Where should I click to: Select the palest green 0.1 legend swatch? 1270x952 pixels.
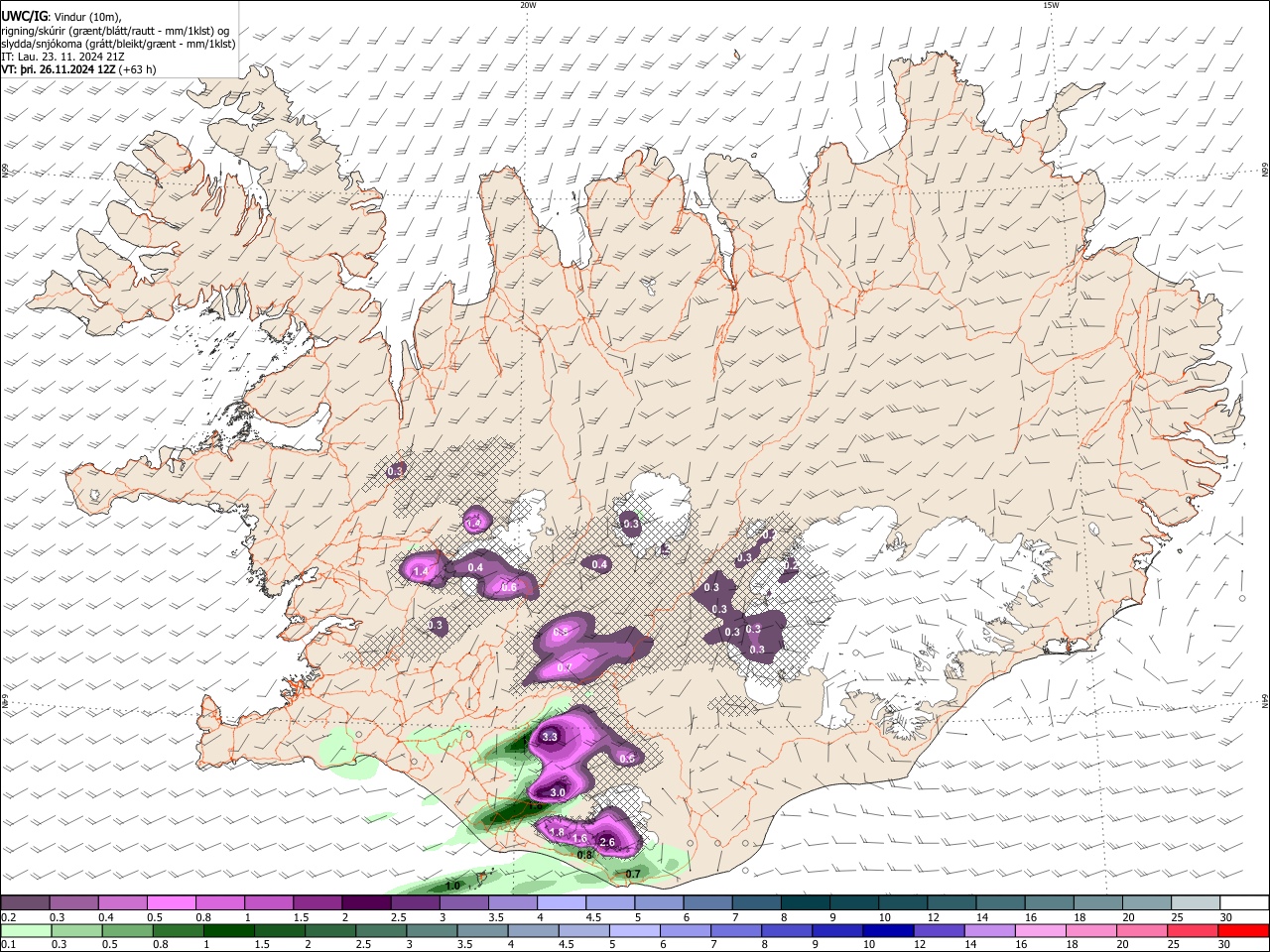point(25,931)
